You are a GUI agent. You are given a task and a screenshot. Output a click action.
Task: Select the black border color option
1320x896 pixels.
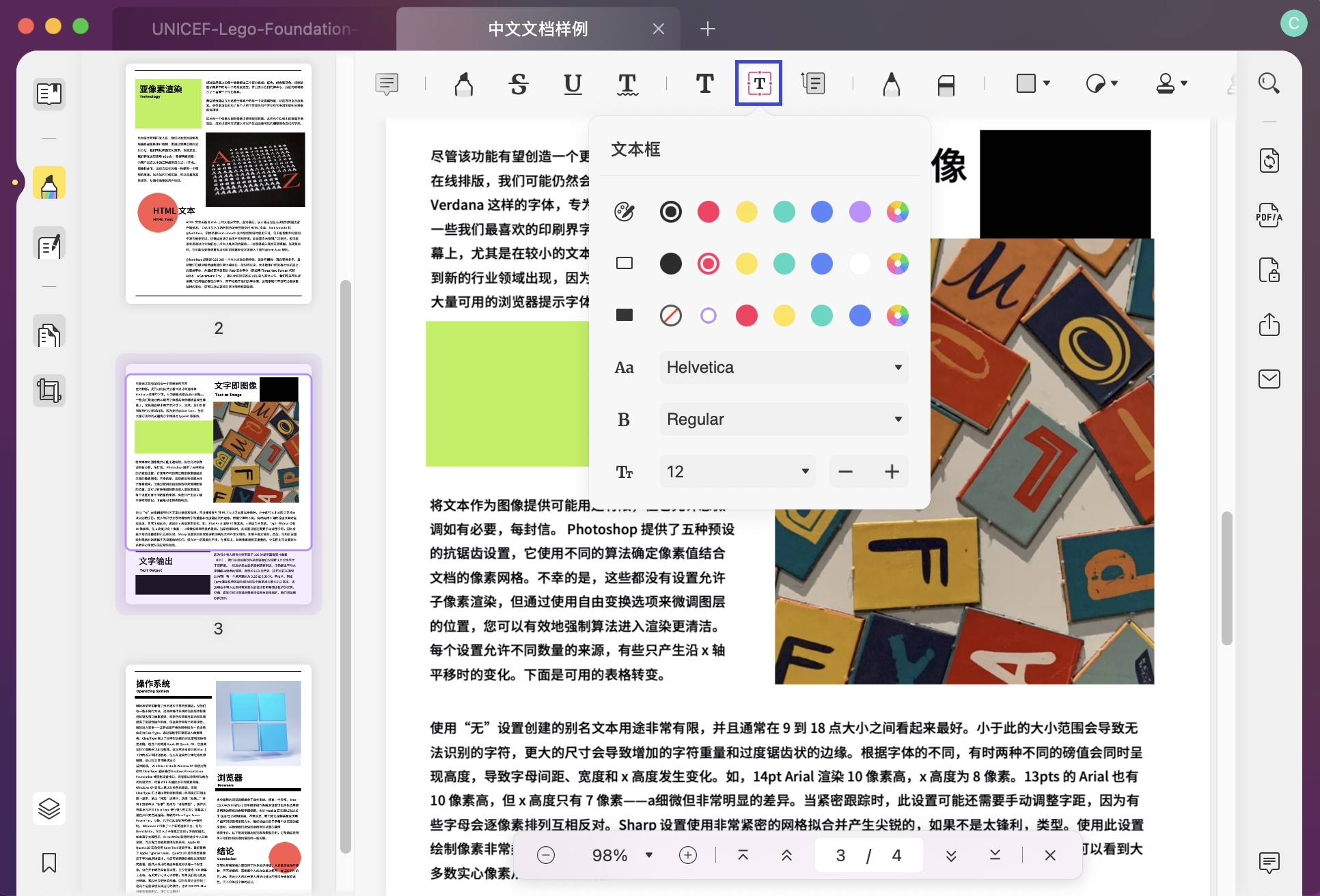click(x=670, y=264)
